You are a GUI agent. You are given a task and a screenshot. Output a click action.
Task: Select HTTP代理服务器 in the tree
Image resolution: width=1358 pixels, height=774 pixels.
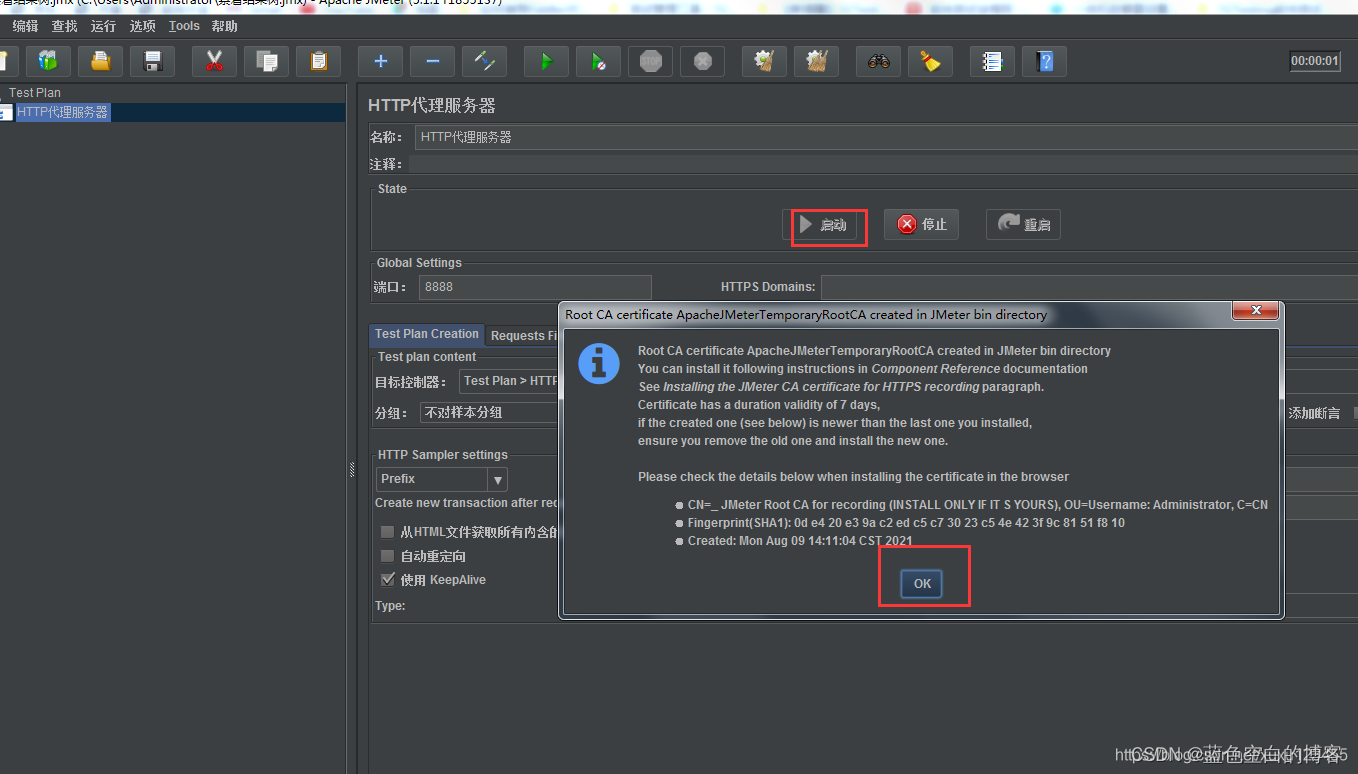(62, 113)
